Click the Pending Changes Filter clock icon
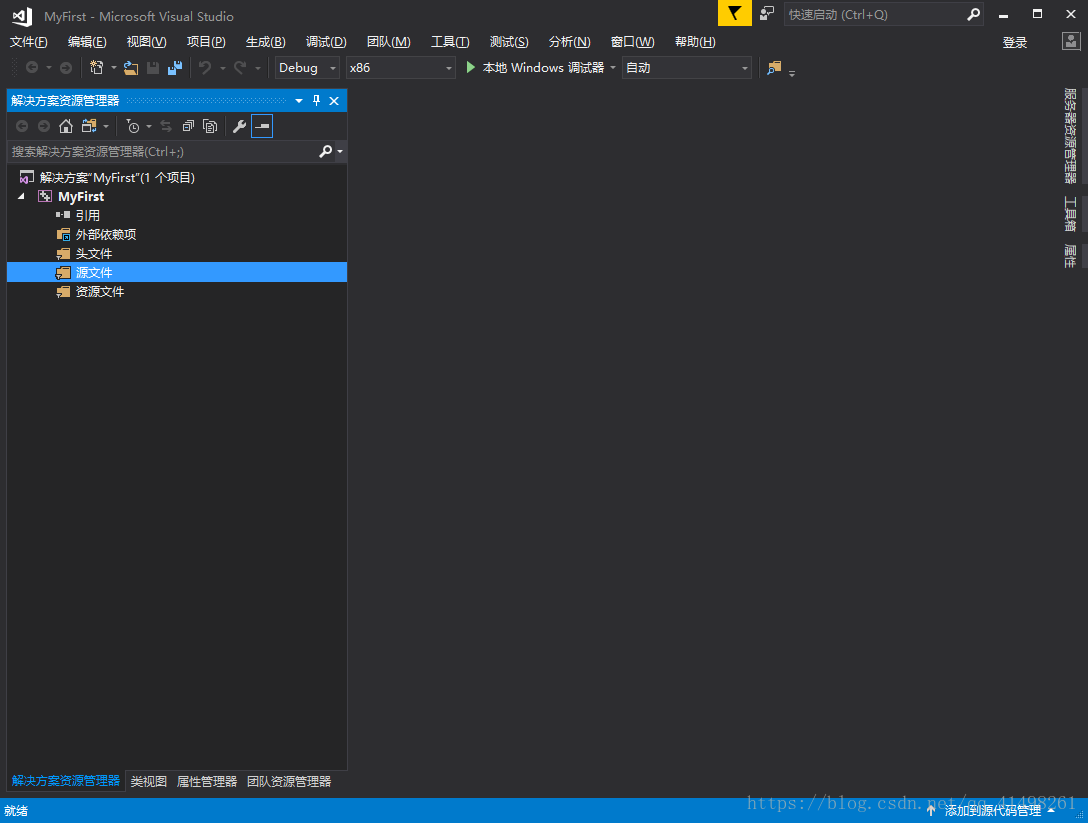 point(133,126)
